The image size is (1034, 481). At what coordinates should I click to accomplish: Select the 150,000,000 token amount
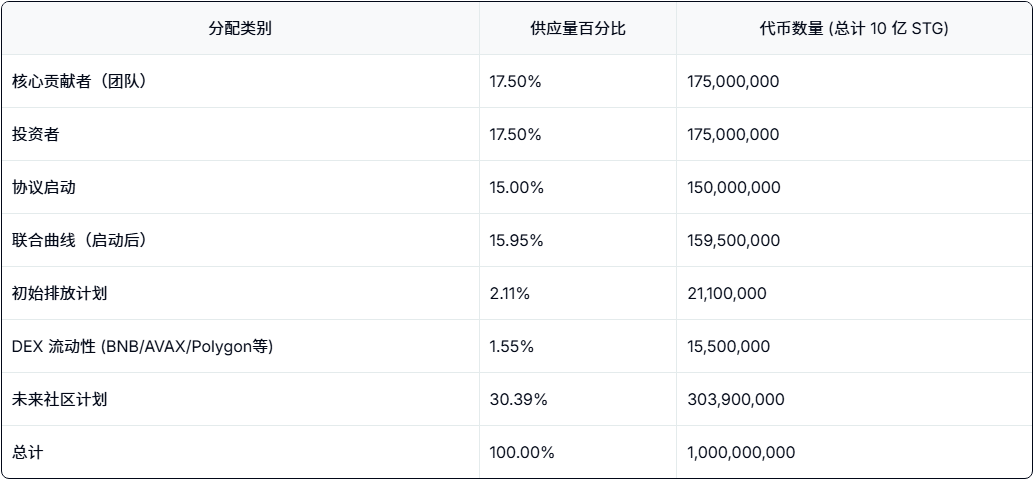[x=733, y=187]
